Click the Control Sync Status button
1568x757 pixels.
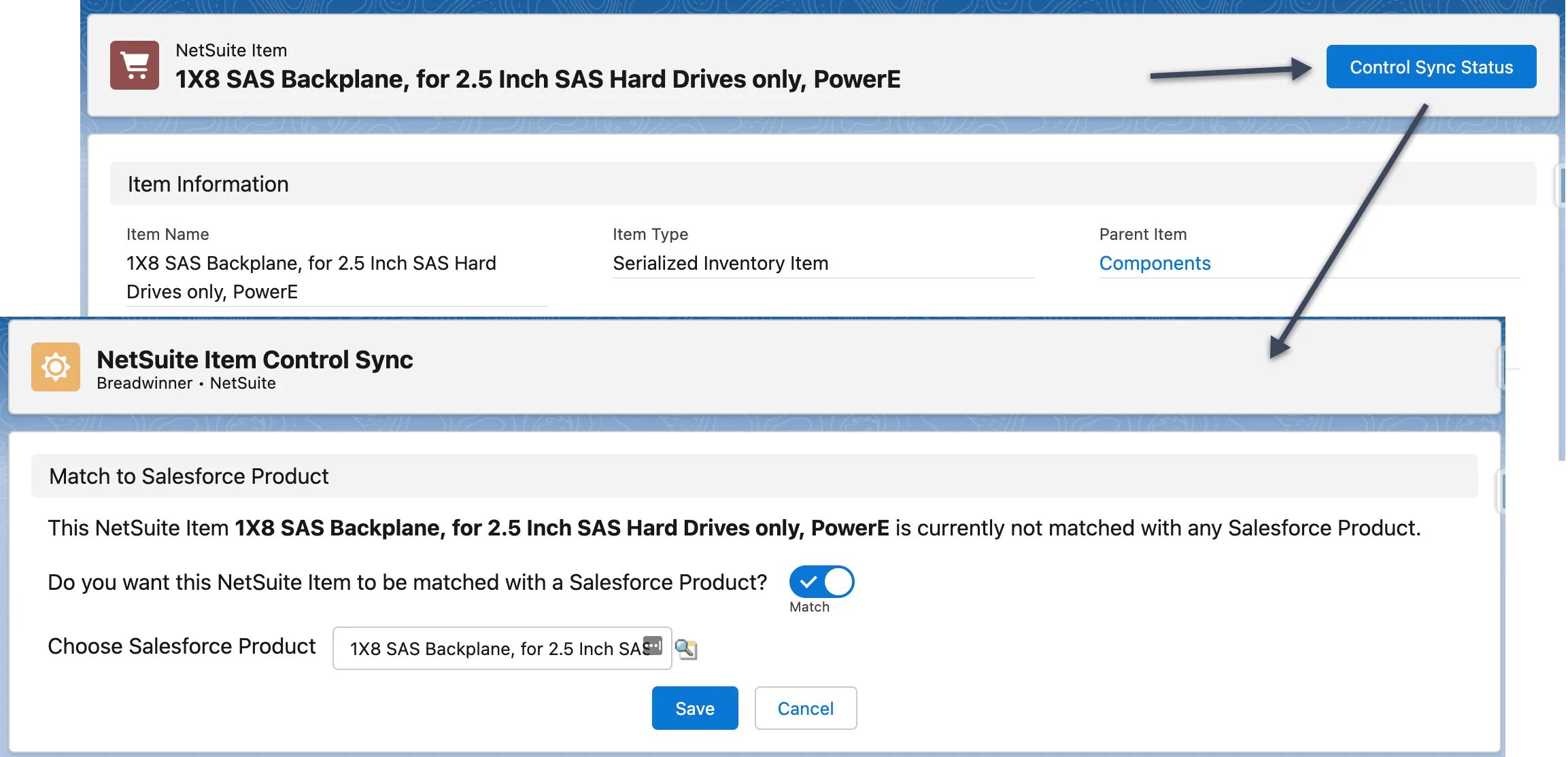tap(1431, 67)
